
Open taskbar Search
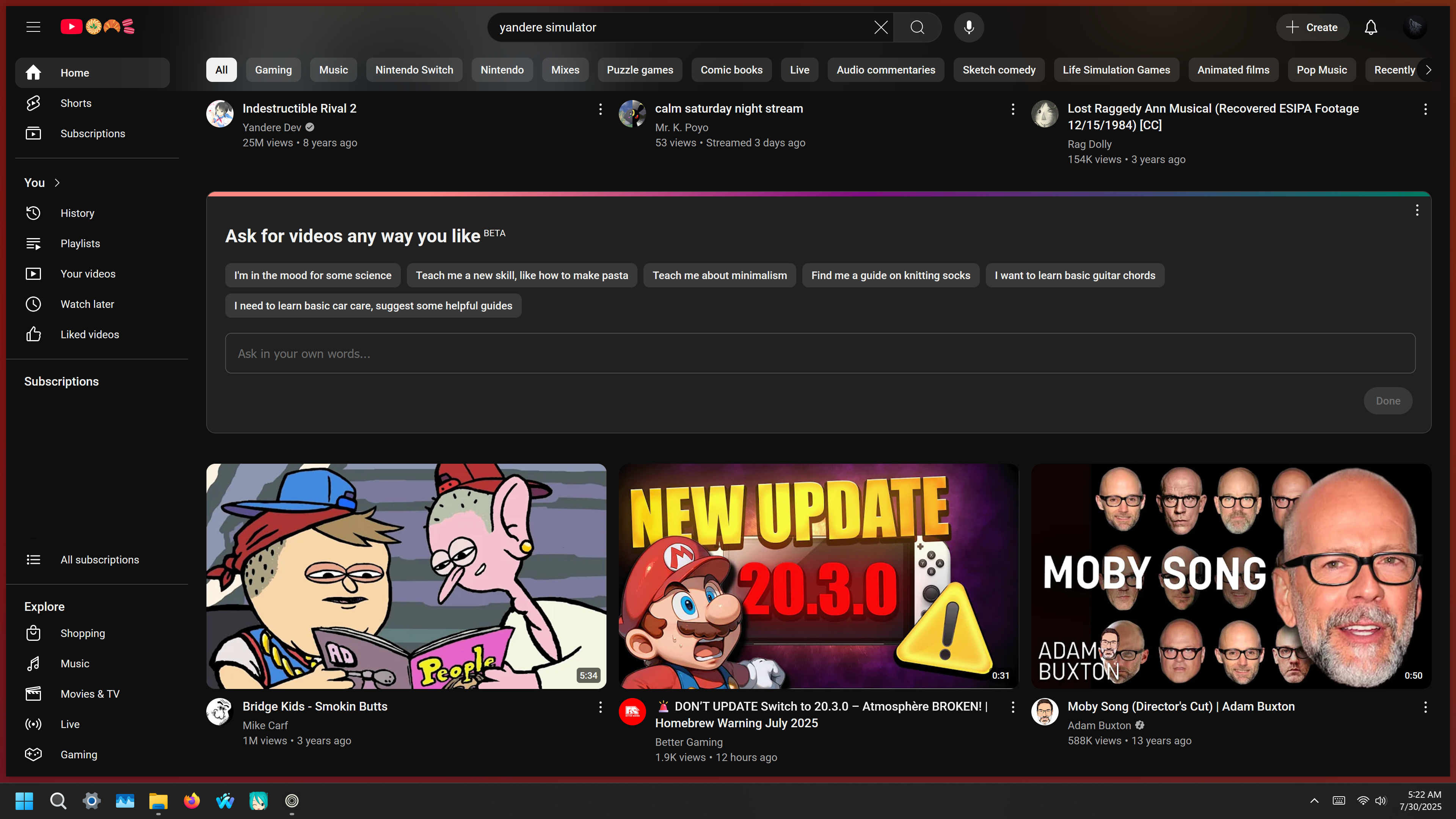coord(58,801)
